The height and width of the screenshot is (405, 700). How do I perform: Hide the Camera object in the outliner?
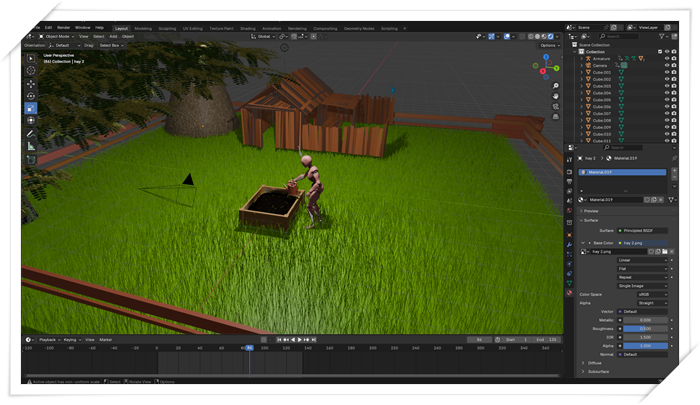point(665,65)
